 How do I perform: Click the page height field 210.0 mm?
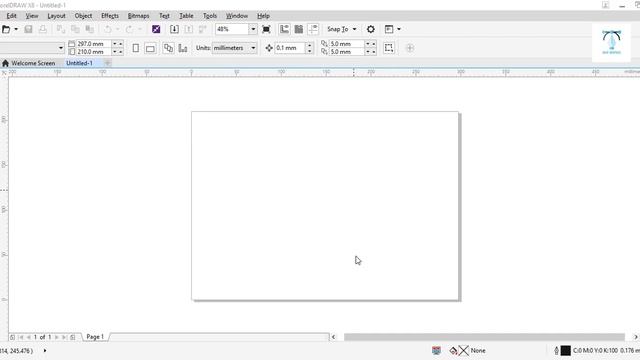tap(94, 52)
